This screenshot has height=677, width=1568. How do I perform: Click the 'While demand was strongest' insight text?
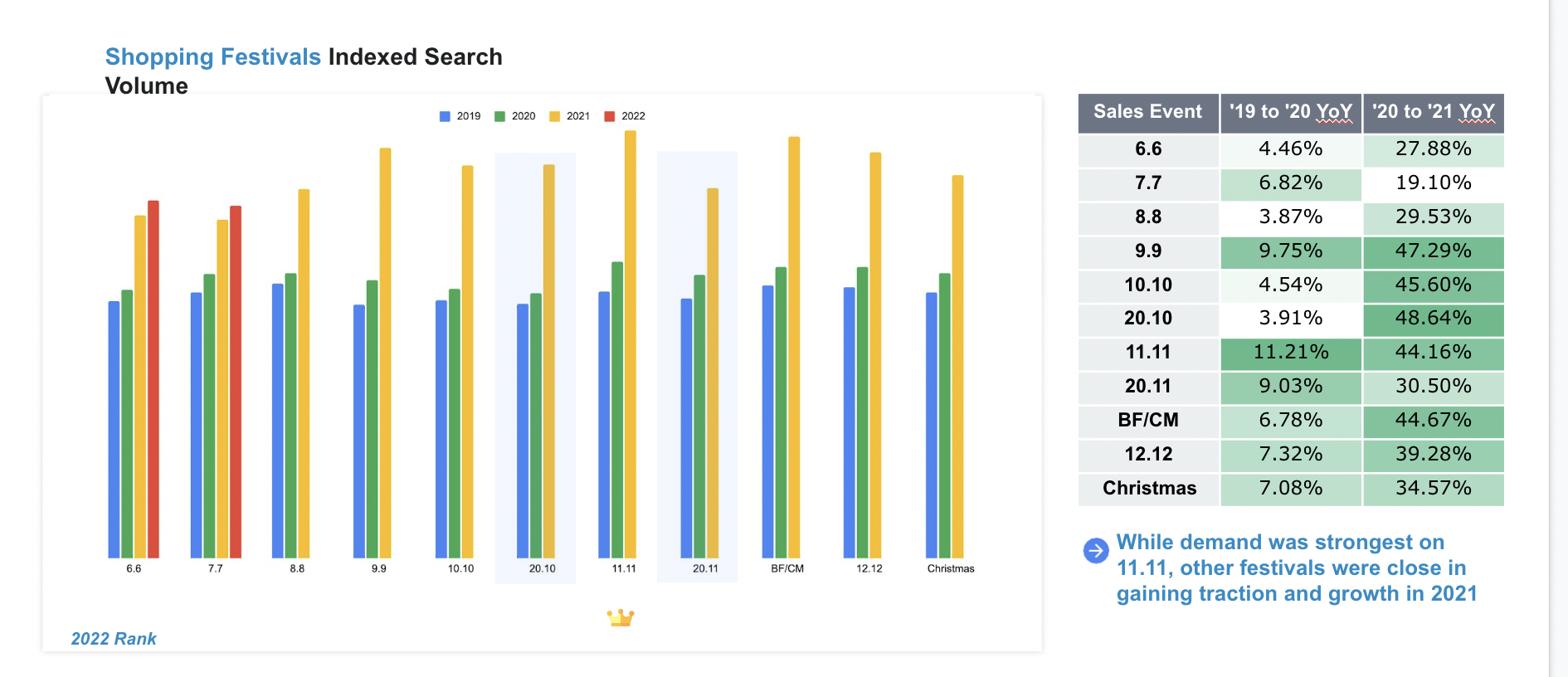1297,568
